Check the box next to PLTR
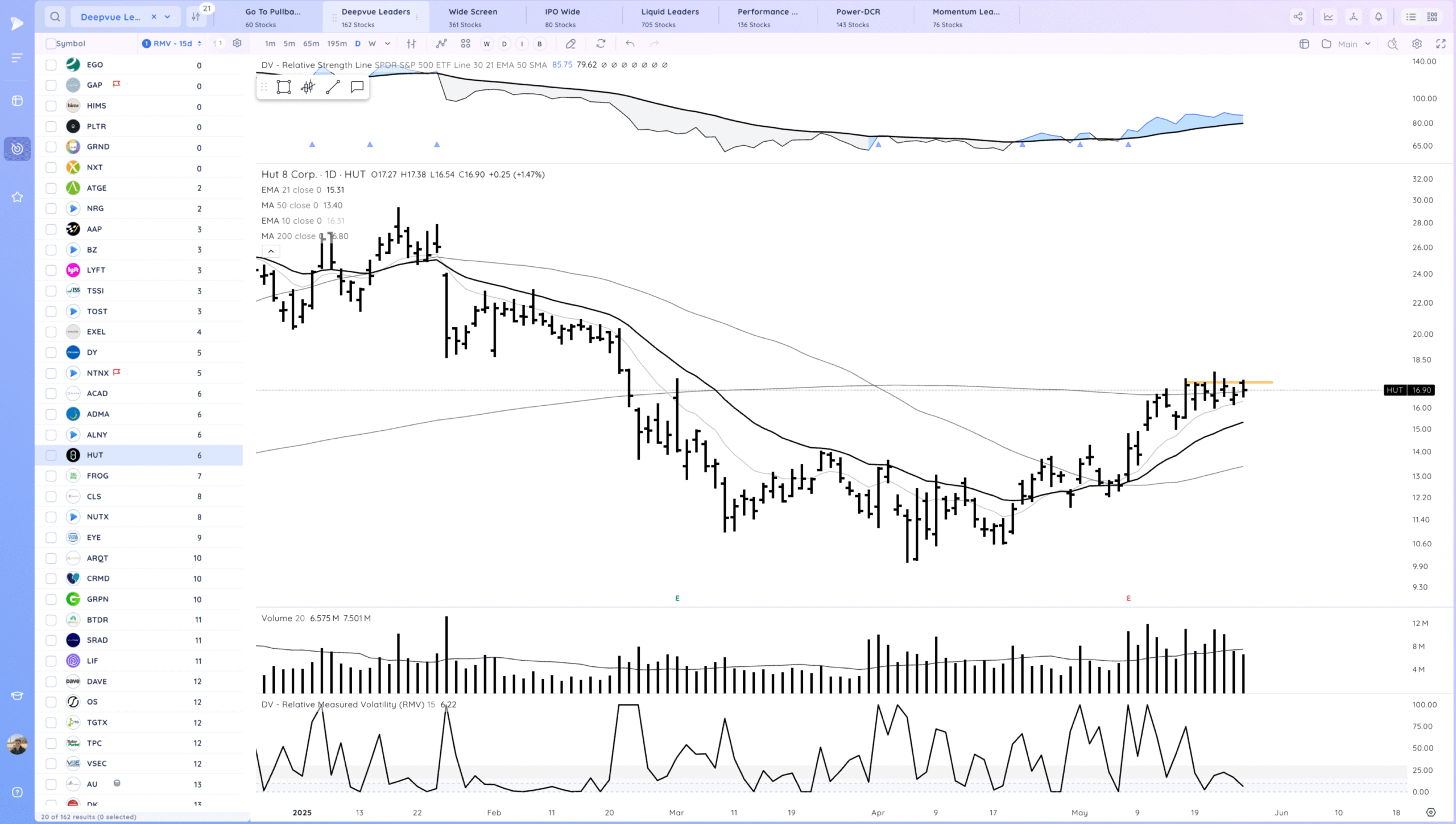This screenshot has width=1456, height=824. point(51,126)
